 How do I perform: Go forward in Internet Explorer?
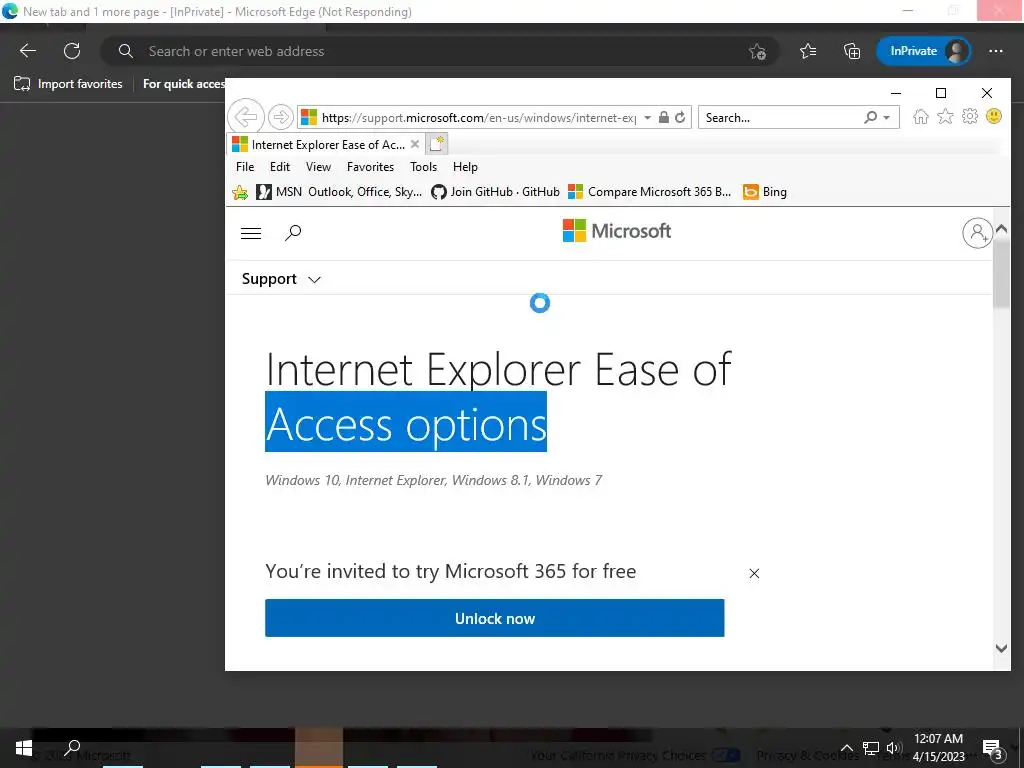coord(281,117)
